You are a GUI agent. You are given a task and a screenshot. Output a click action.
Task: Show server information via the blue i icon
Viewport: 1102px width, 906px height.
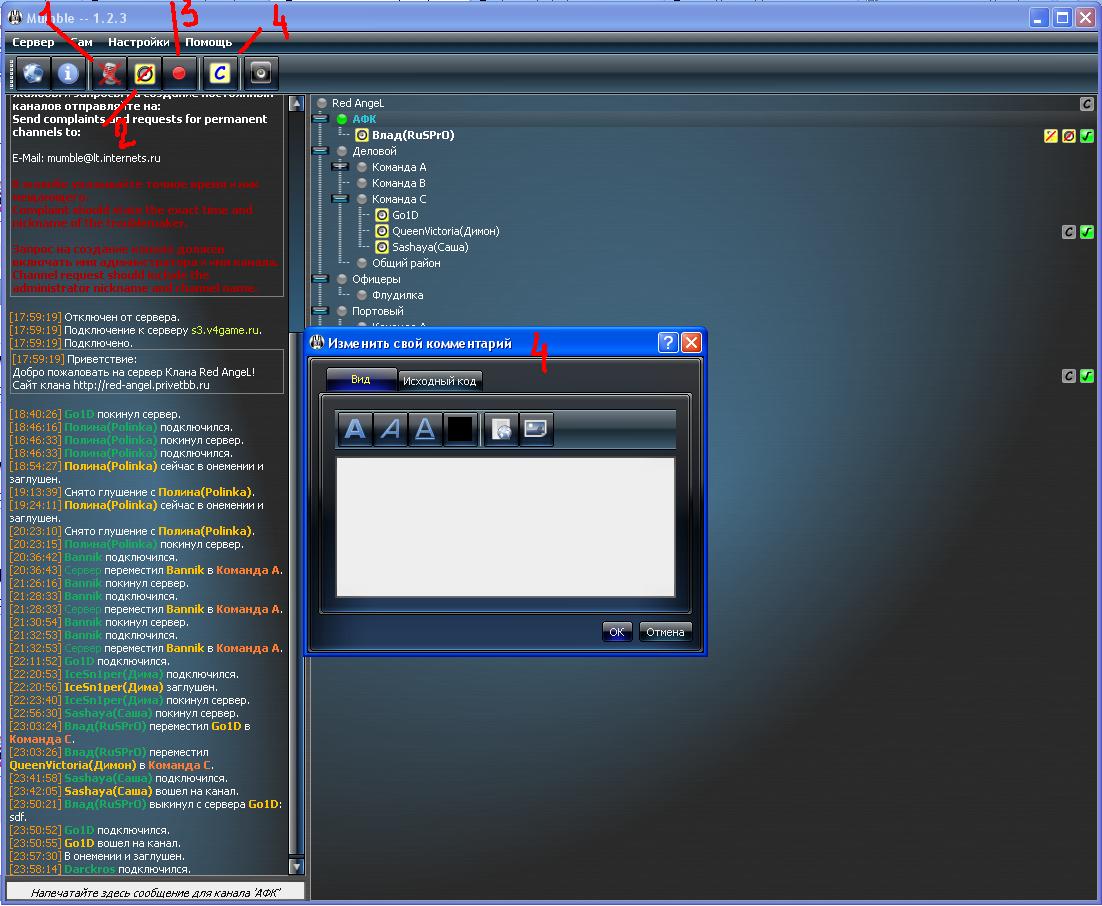[68, 73]
